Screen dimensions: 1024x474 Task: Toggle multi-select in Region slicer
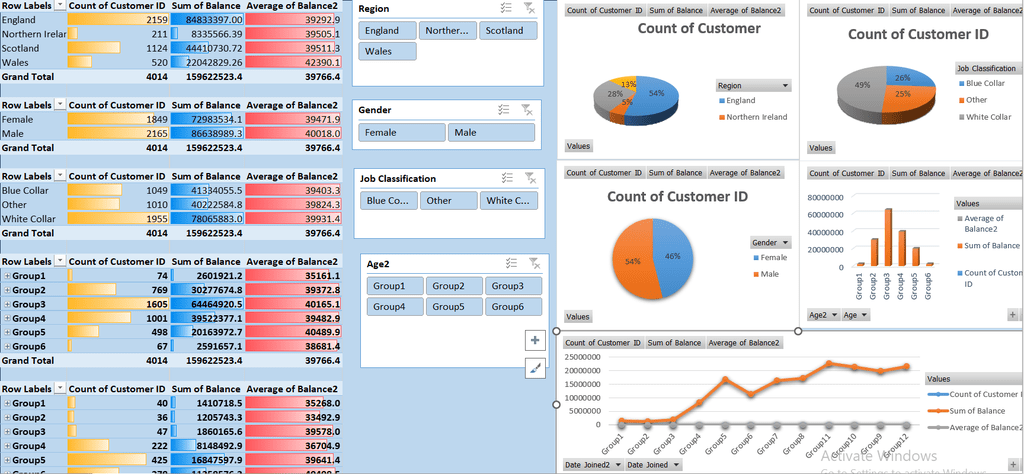(x=510, y=9)
